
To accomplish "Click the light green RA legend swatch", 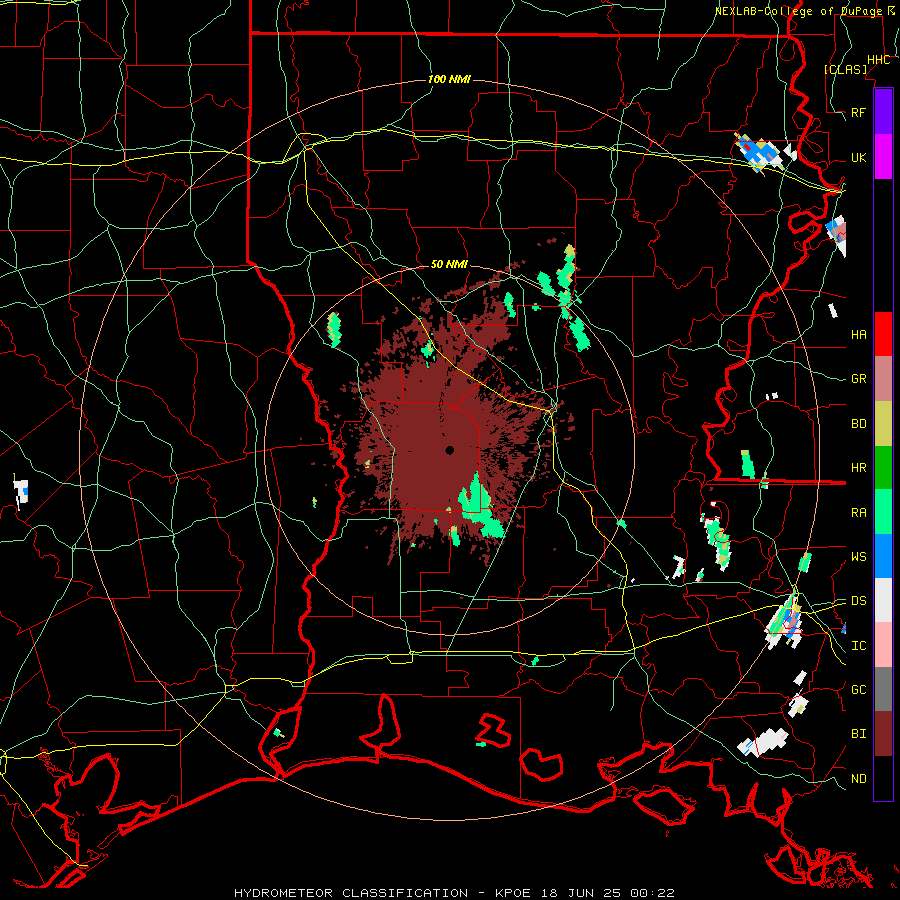I will click(883, 512).
